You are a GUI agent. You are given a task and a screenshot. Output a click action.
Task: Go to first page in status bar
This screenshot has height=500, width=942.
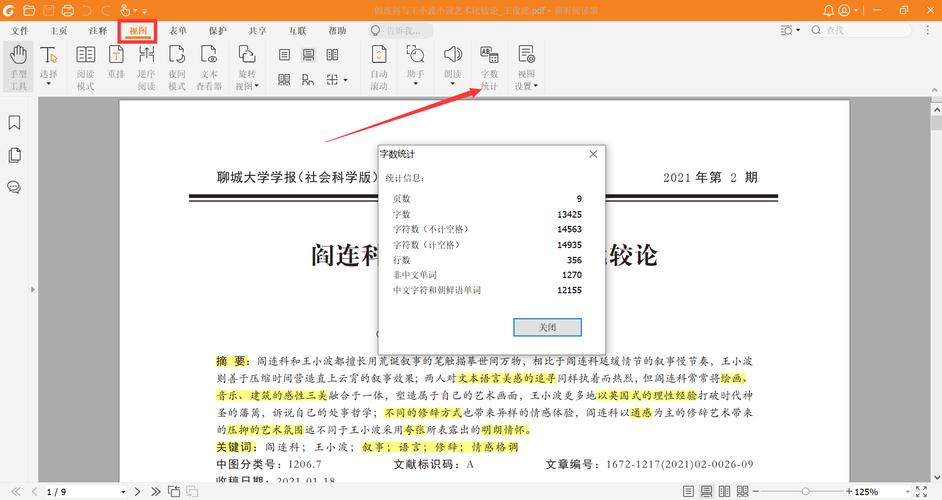tap(16, 492)
